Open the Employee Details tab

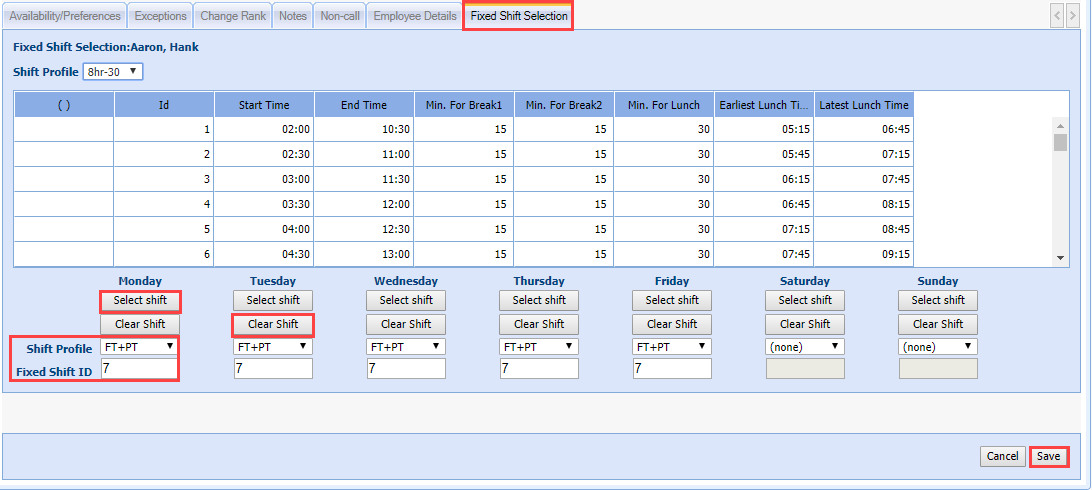pyautogui.click(x=414, y=16)
